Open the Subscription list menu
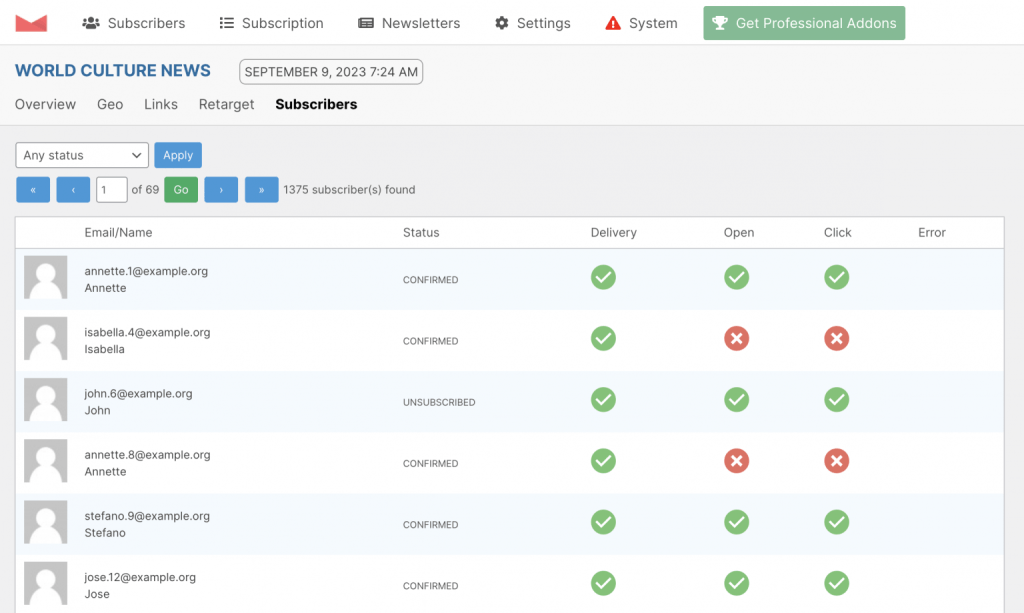Viewport: 1024px width, 613px height. tap(271, 23)
